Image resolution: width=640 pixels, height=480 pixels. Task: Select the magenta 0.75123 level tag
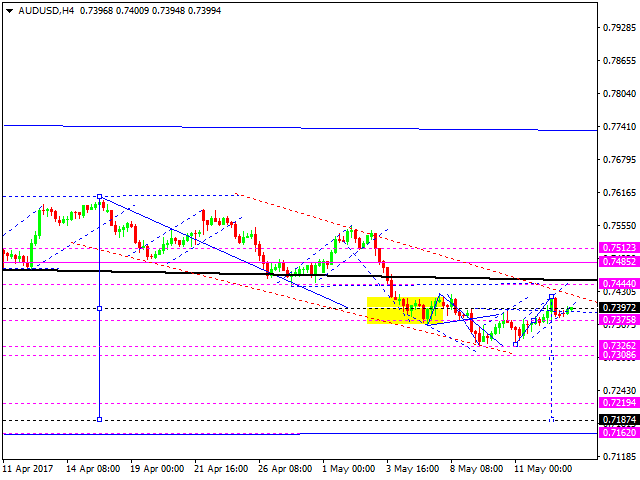pyautogui.click(x=619, y=248)
